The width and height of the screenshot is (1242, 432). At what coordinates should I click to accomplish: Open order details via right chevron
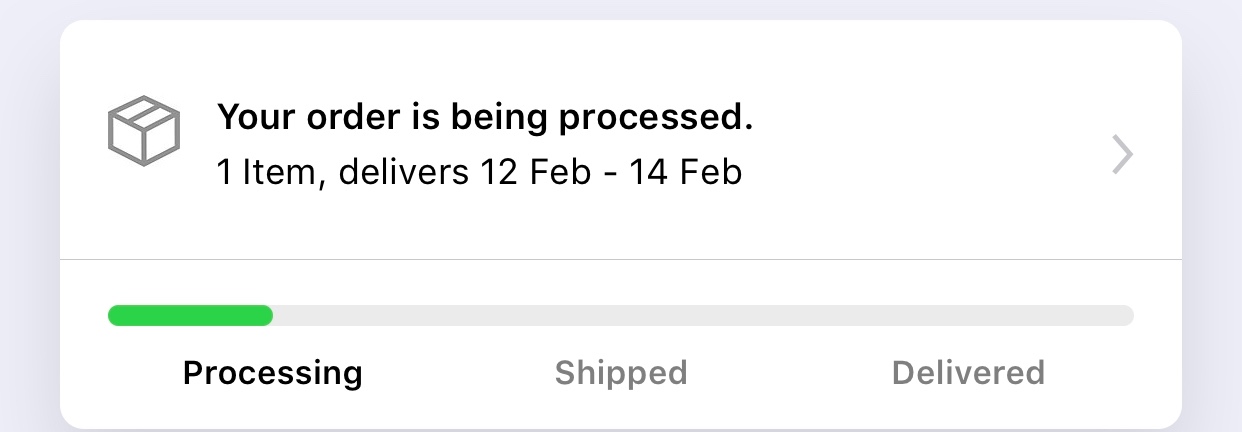click(1123, 156)
